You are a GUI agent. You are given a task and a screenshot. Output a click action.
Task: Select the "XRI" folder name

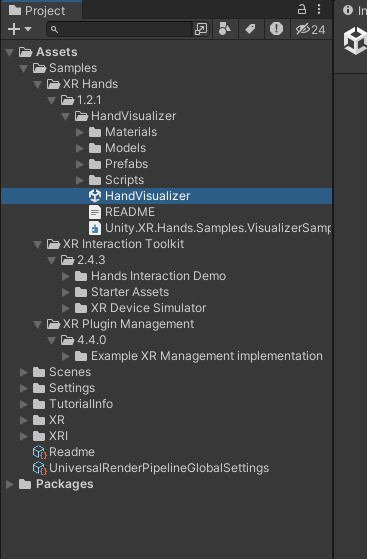pos(58,436)
